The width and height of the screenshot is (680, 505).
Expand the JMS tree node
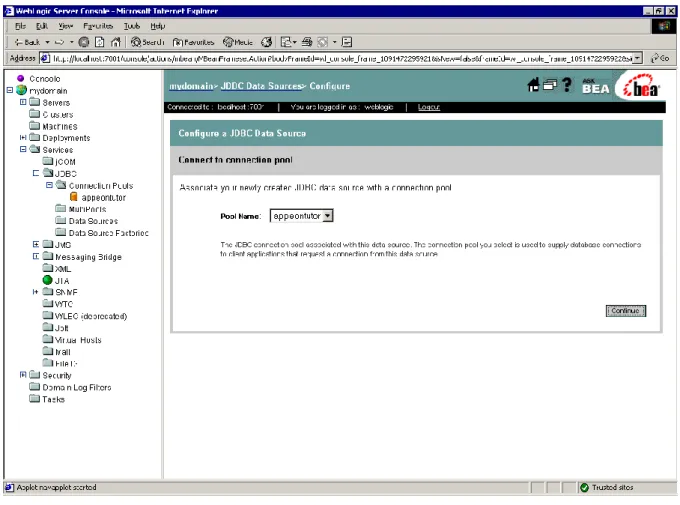[x=36, y=244]
